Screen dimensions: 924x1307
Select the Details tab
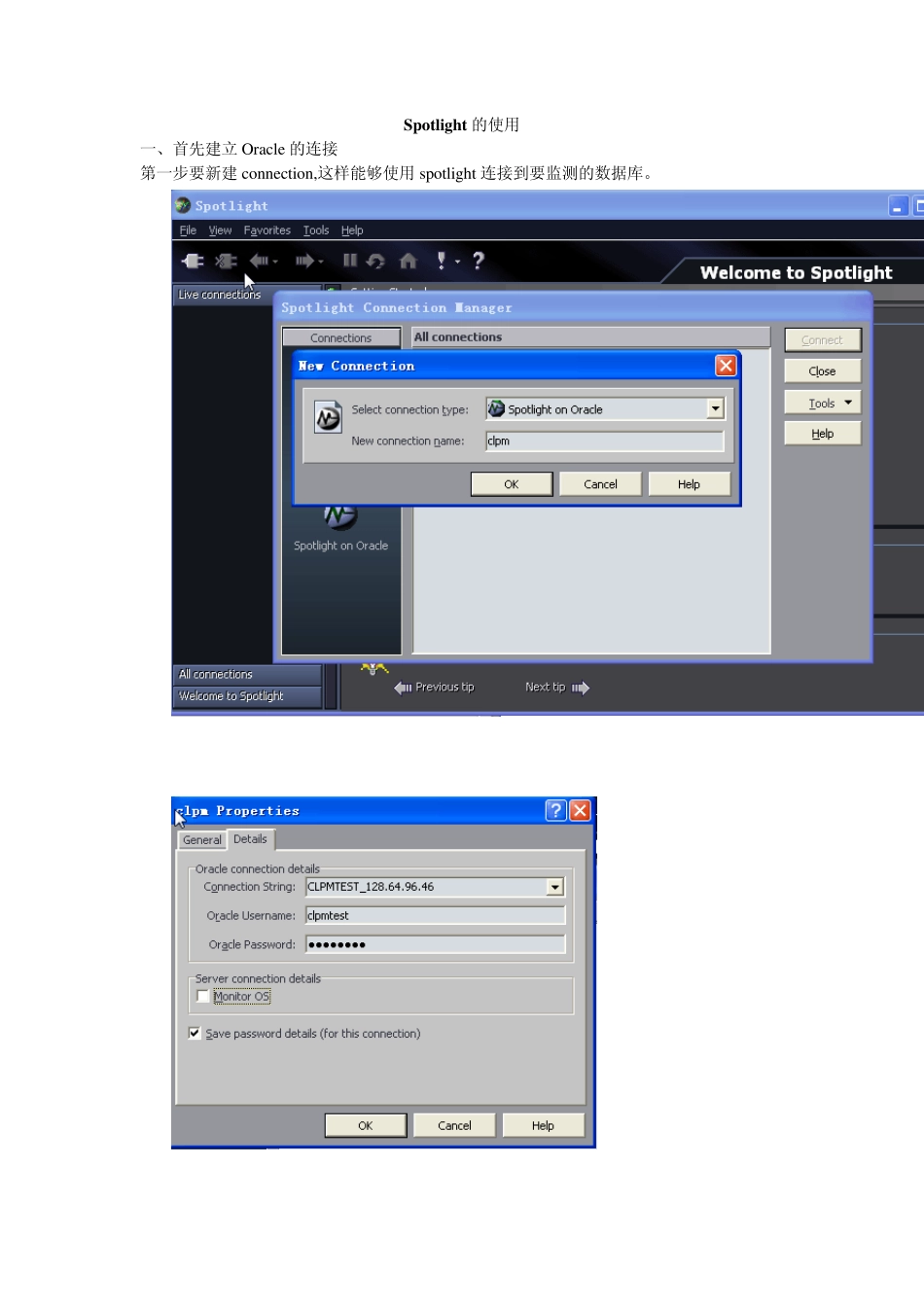pyautogui.click(x=250, y=838)
